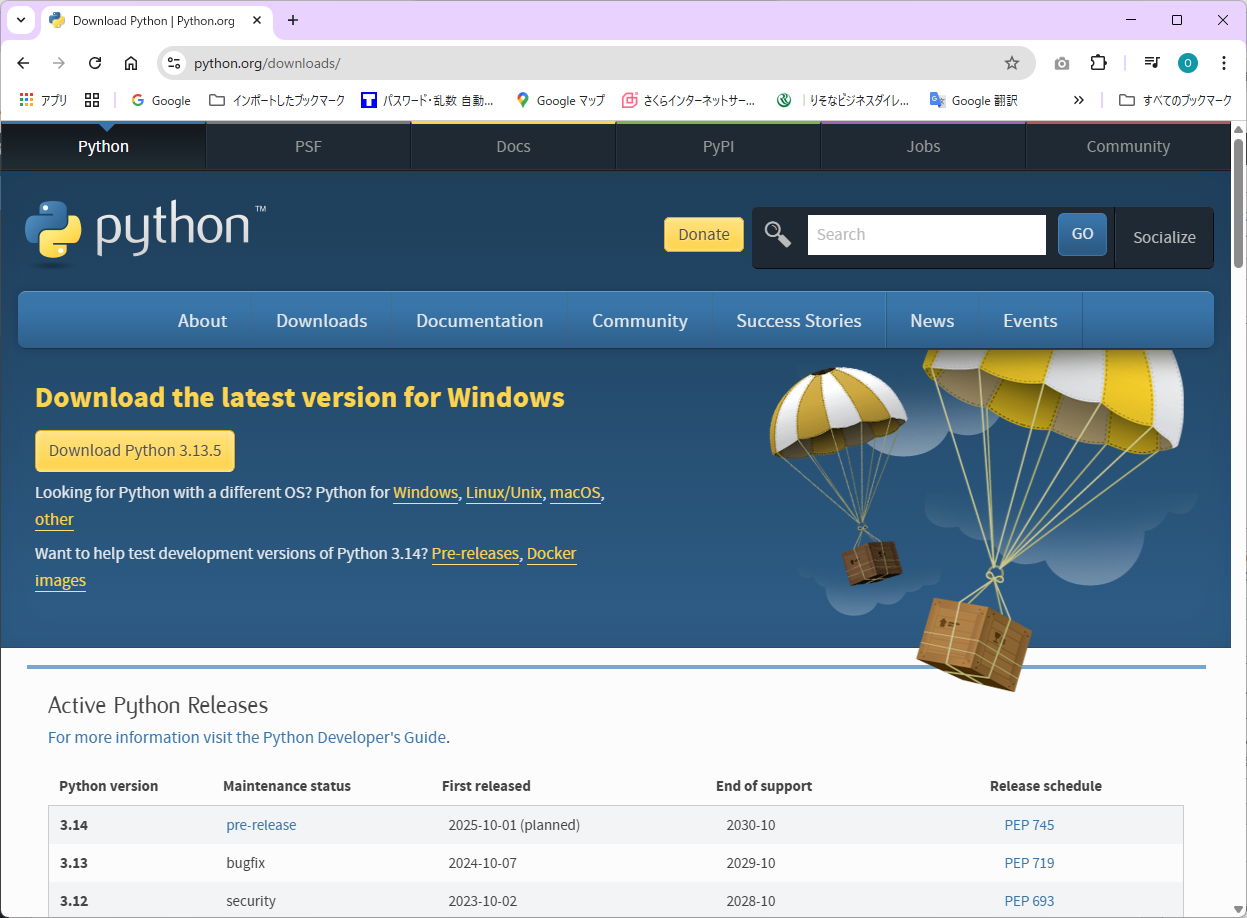
Task: Click the browser reload icon
Action: (95, 63)
